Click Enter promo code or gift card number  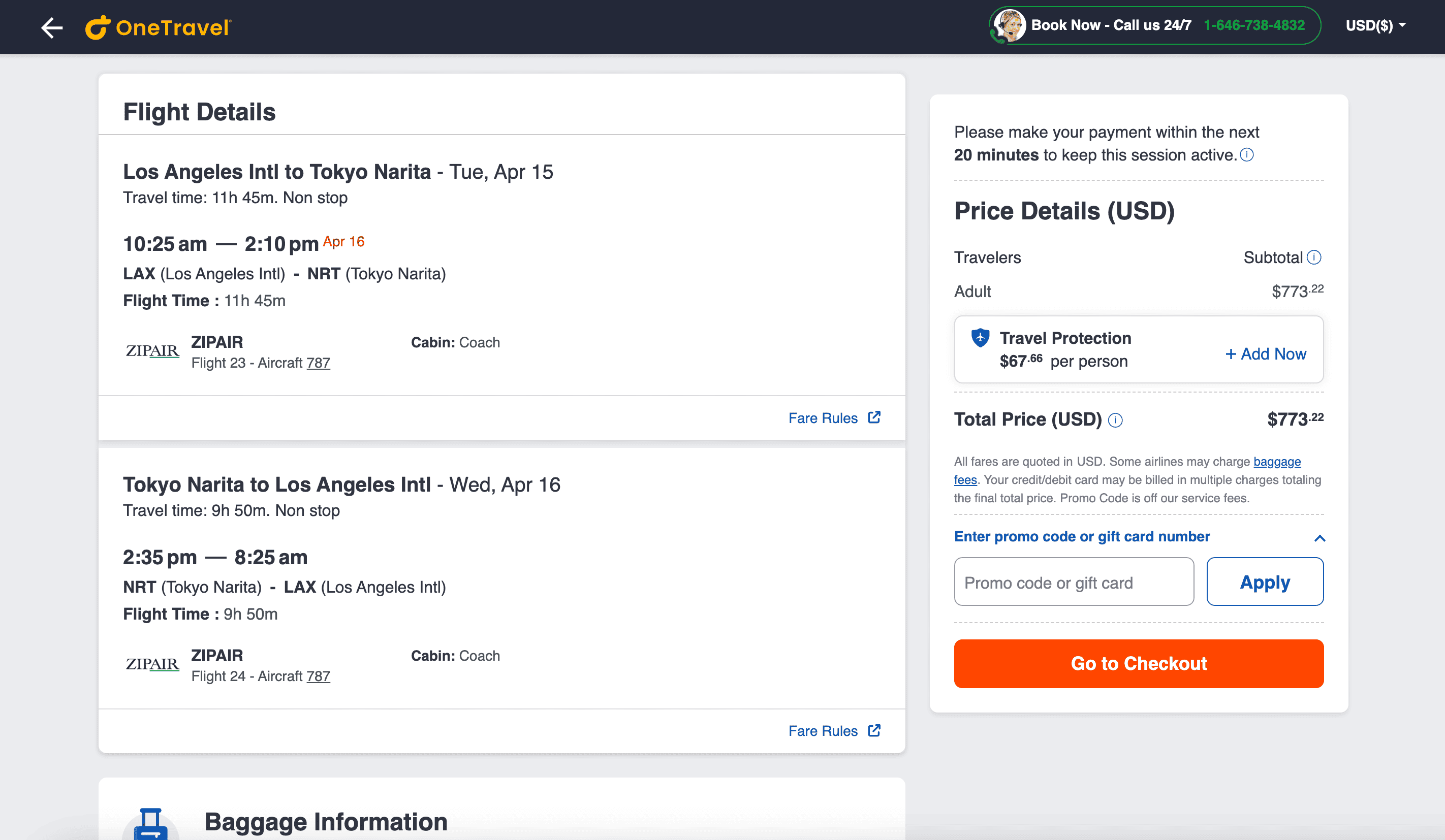(1081, 536)
